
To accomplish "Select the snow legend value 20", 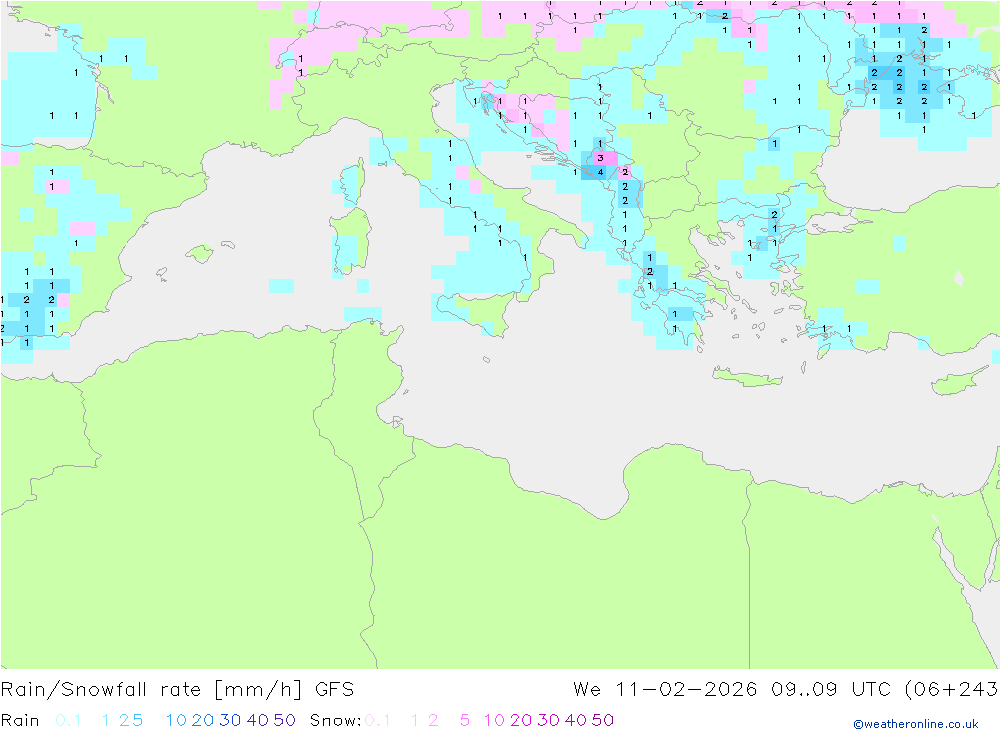I will point(521,720).
